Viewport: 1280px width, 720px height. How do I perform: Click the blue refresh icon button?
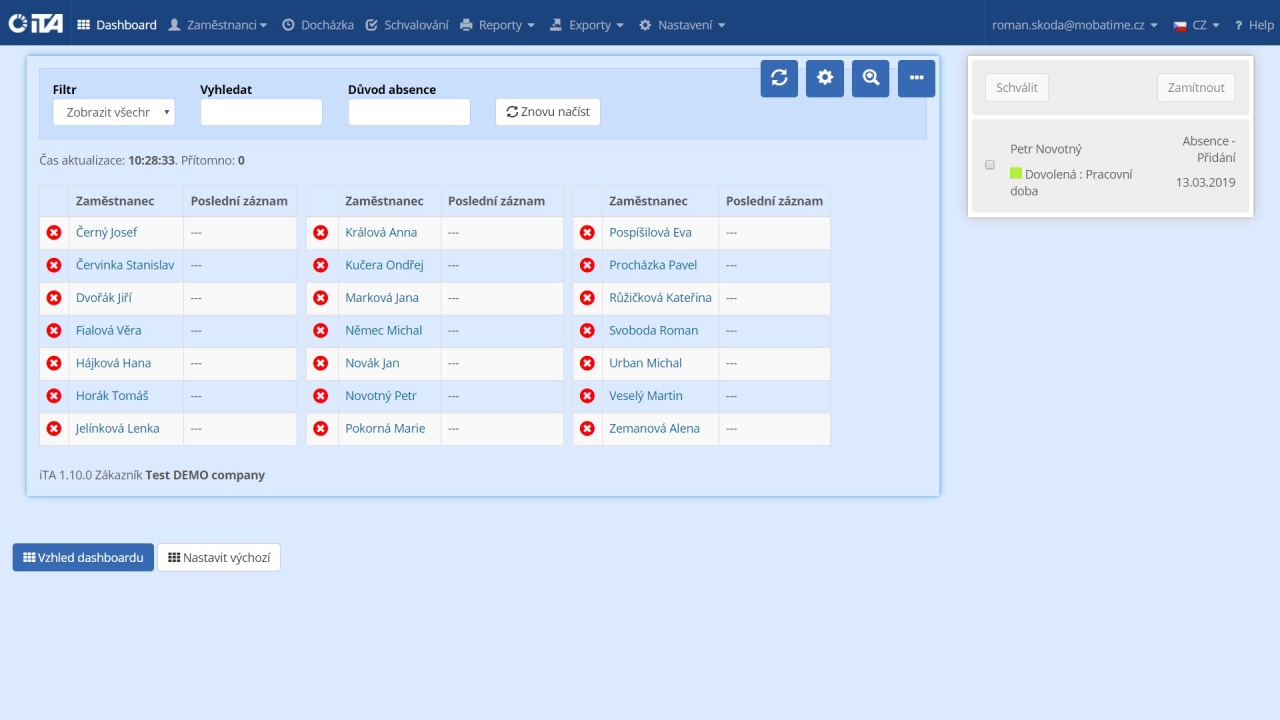click(x=779, y=78)
